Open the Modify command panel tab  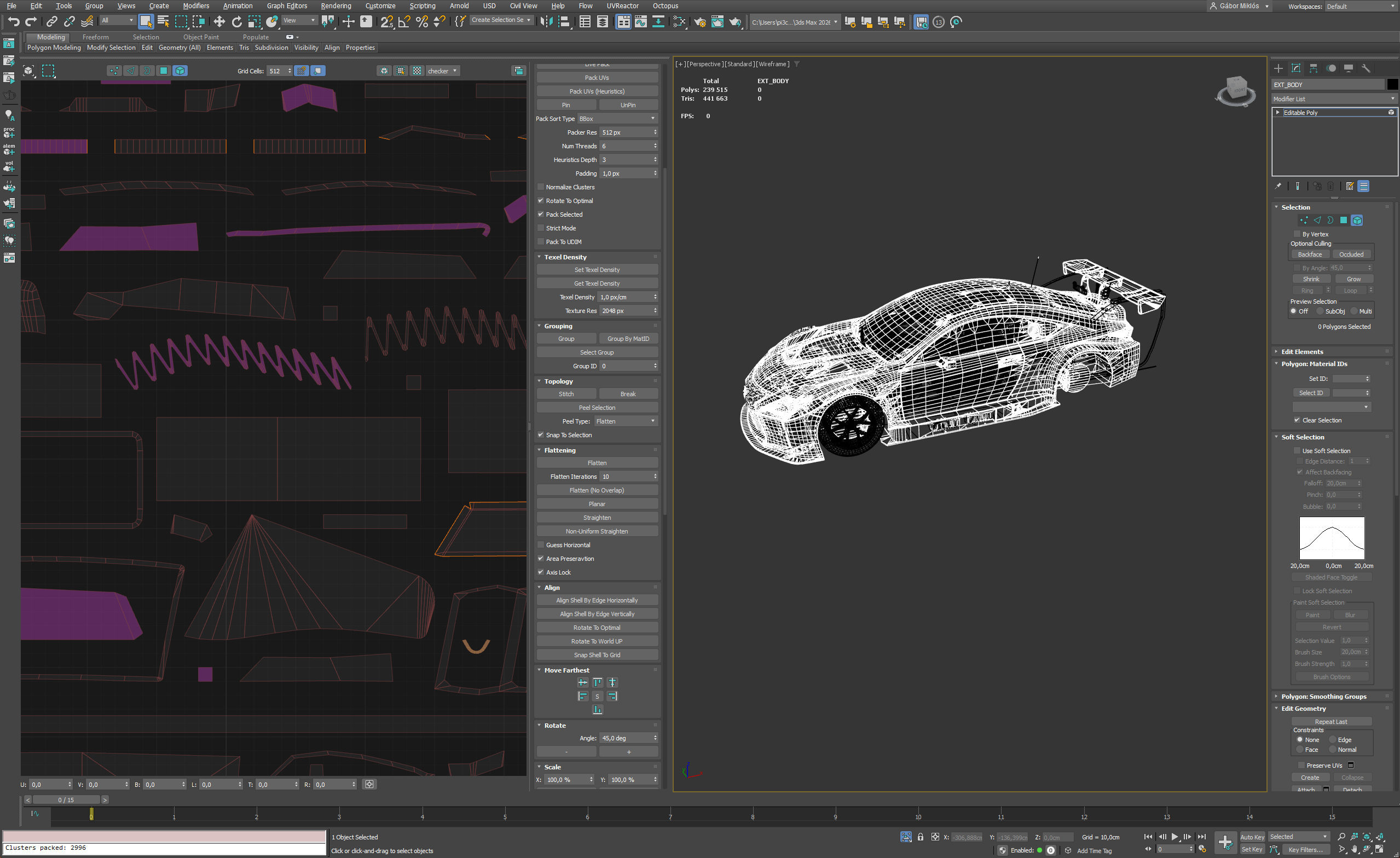click(1295, 68)
